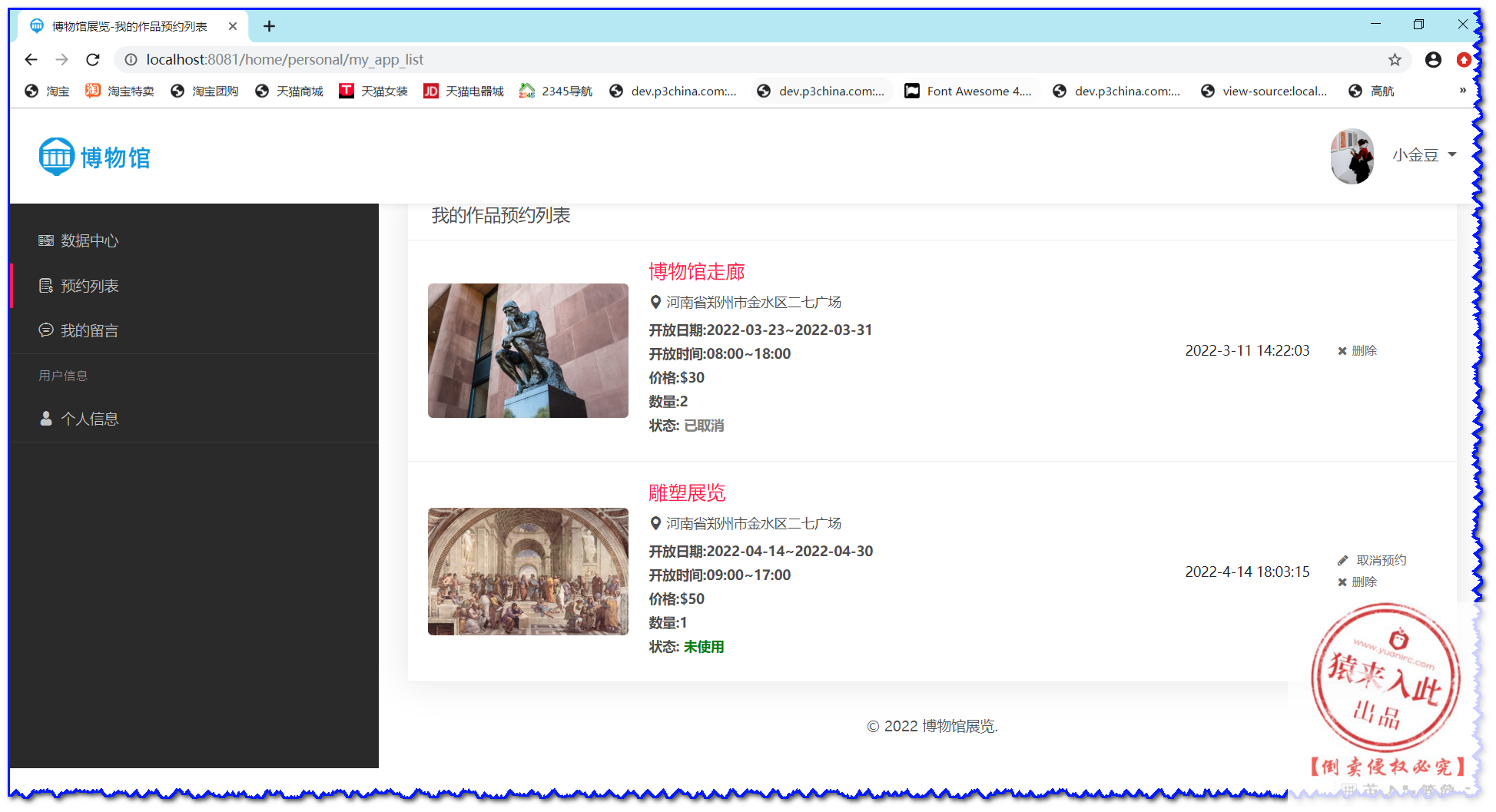The height and width of the screenshot is (812, 1496).
Task: Click location pin icon for 雕塑展览
Action: pyautogui.click(x=655, y=523)
